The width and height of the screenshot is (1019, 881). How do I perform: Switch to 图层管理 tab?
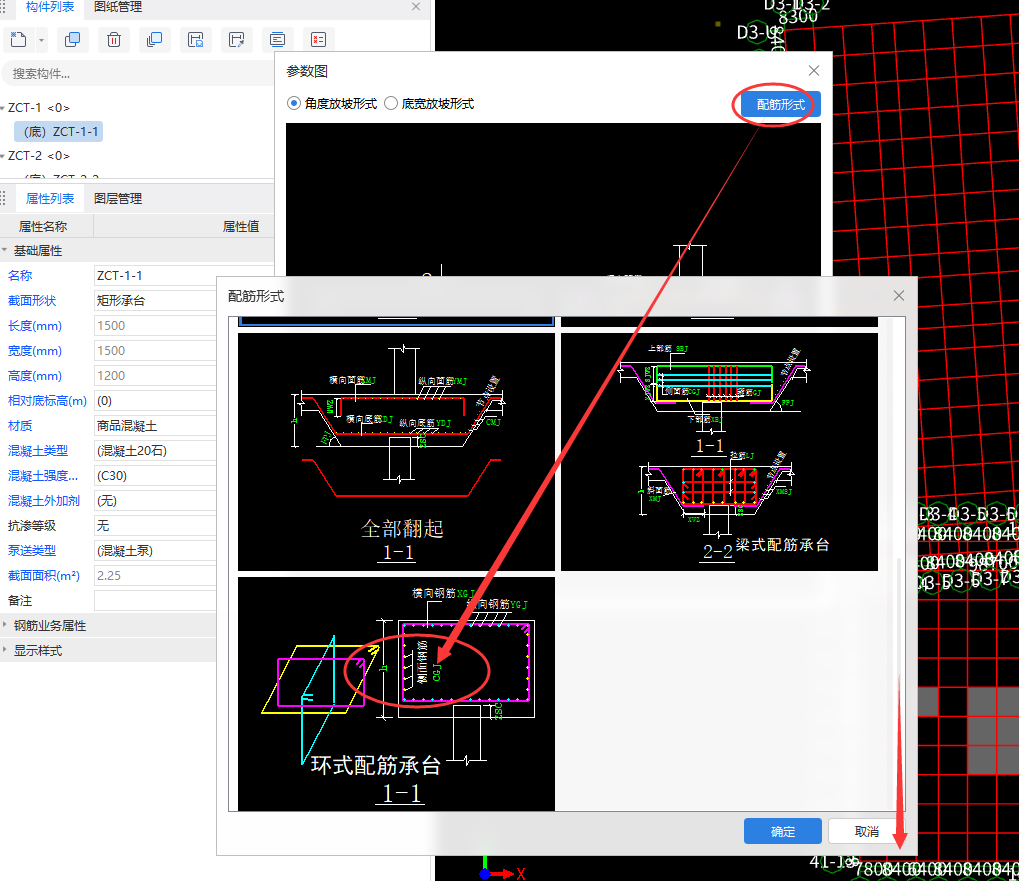point(118,198)
